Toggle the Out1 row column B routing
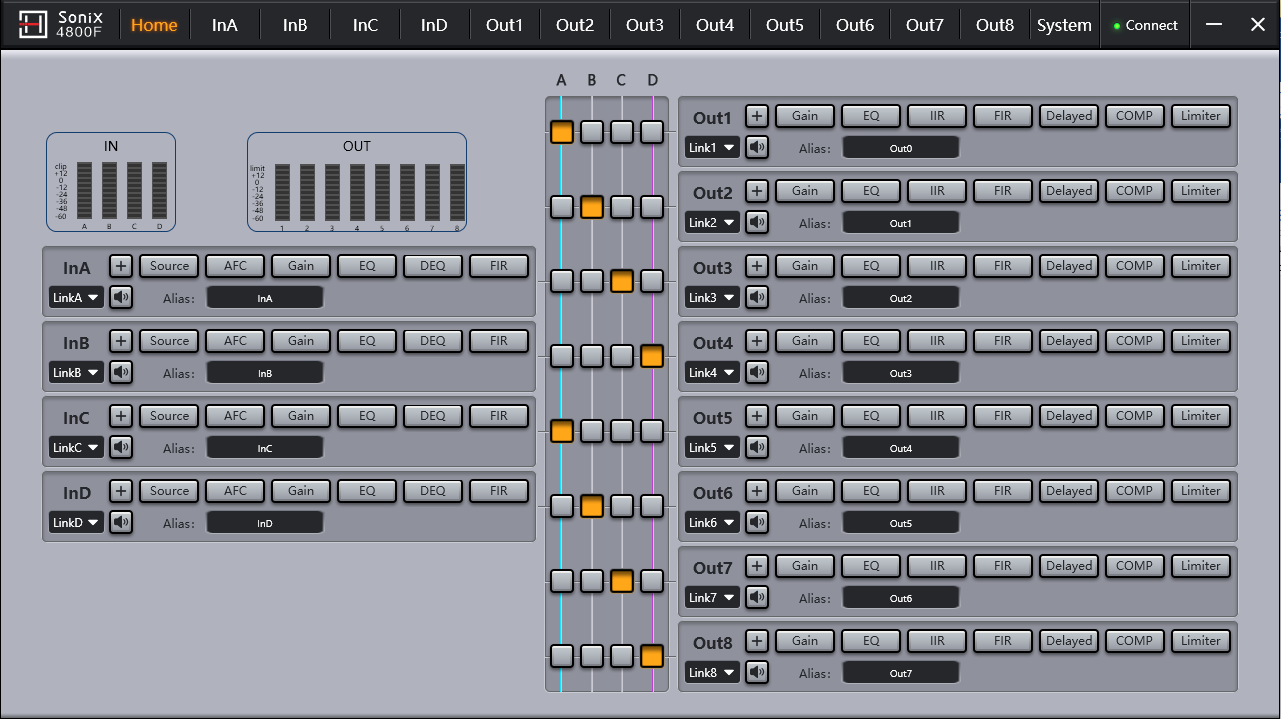This screenshot has width=1281, height=719. (x=592, y=131)
